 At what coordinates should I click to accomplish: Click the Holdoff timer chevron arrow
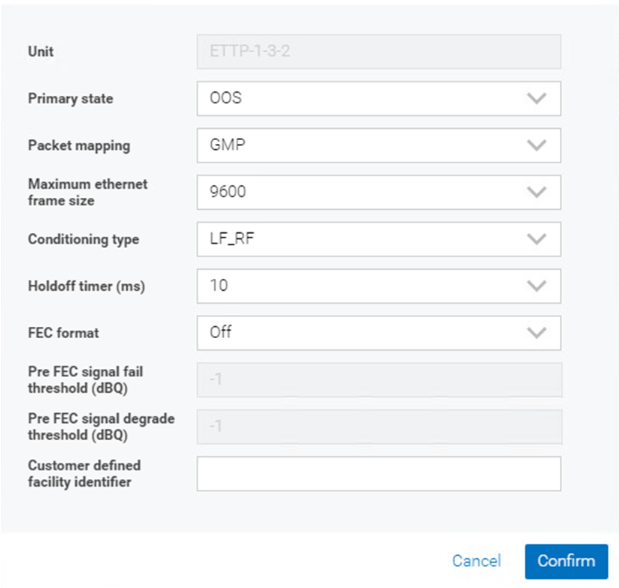(537, 286)
